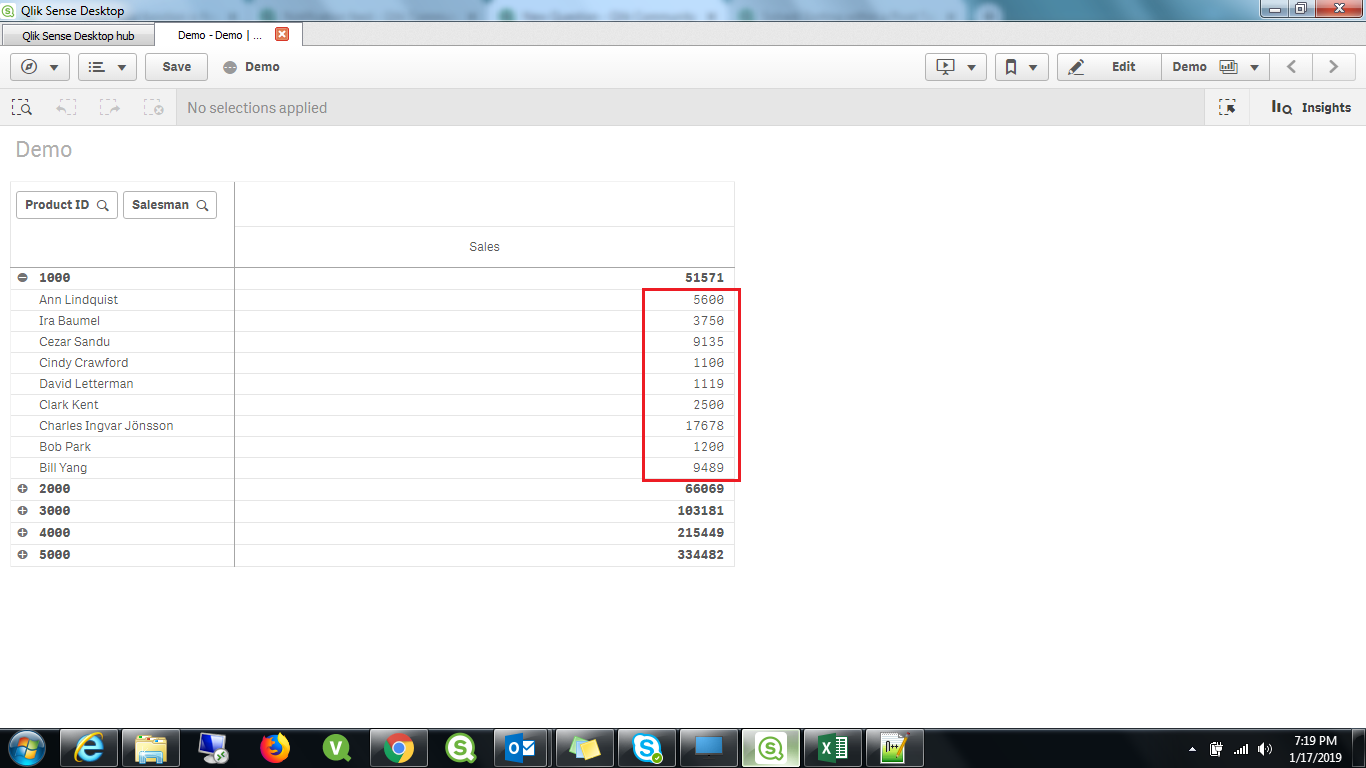This screenshot has width=1366, height=768.
Task: Click the selections tool icon
Action: tap(1228, 107)
